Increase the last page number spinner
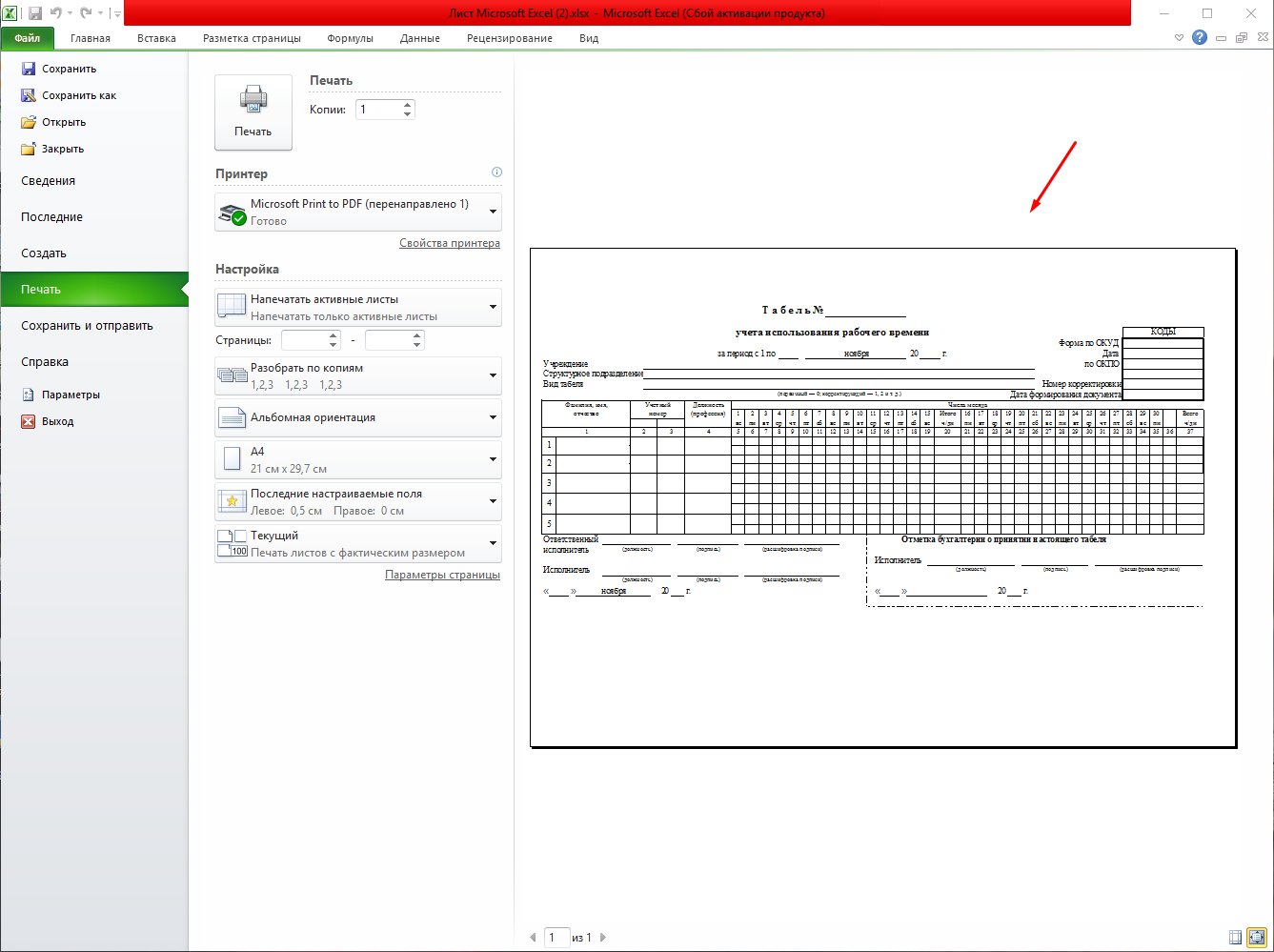 (417, 335)
